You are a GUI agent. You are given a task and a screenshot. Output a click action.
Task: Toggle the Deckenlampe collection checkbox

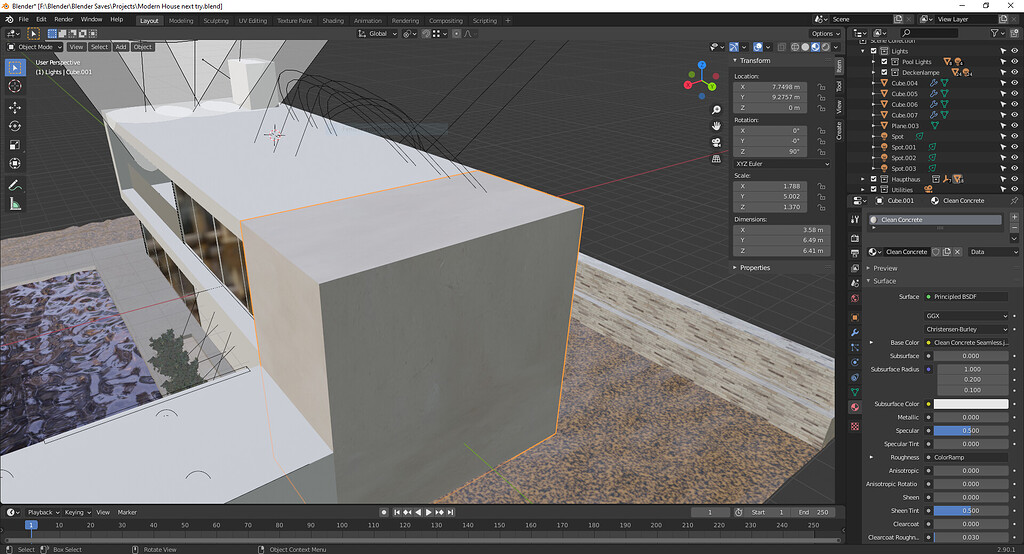pyautogui.click(x=884, y=73)
